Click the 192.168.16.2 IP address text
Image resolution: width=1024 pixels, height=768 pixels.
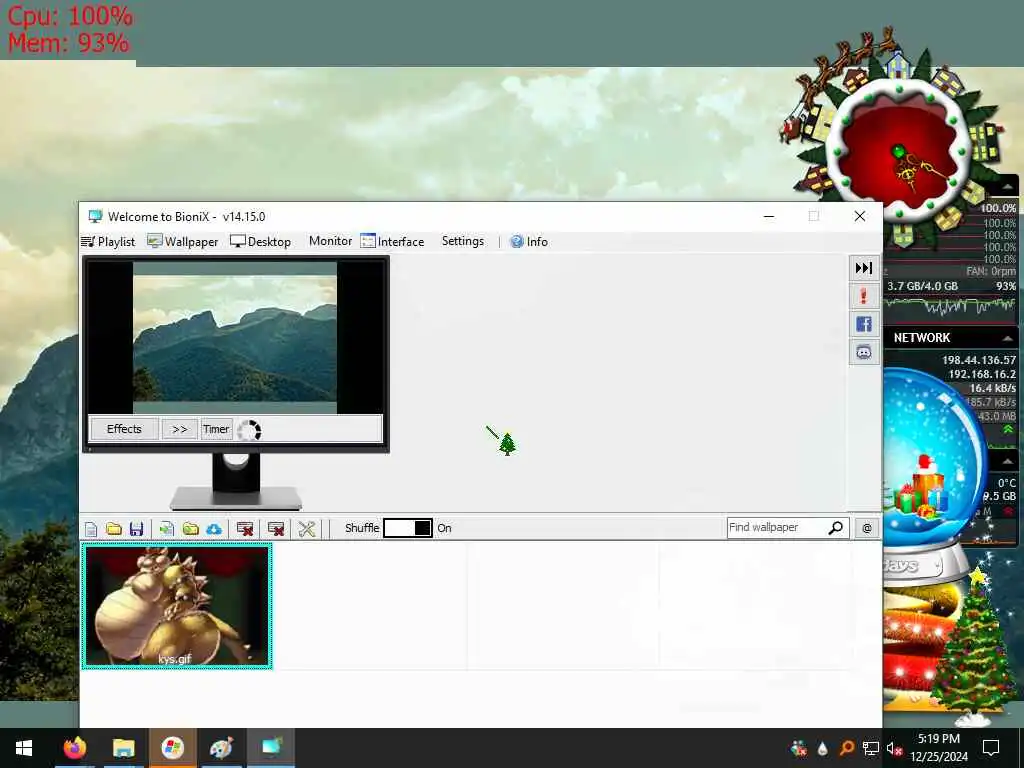pos(982,374)
